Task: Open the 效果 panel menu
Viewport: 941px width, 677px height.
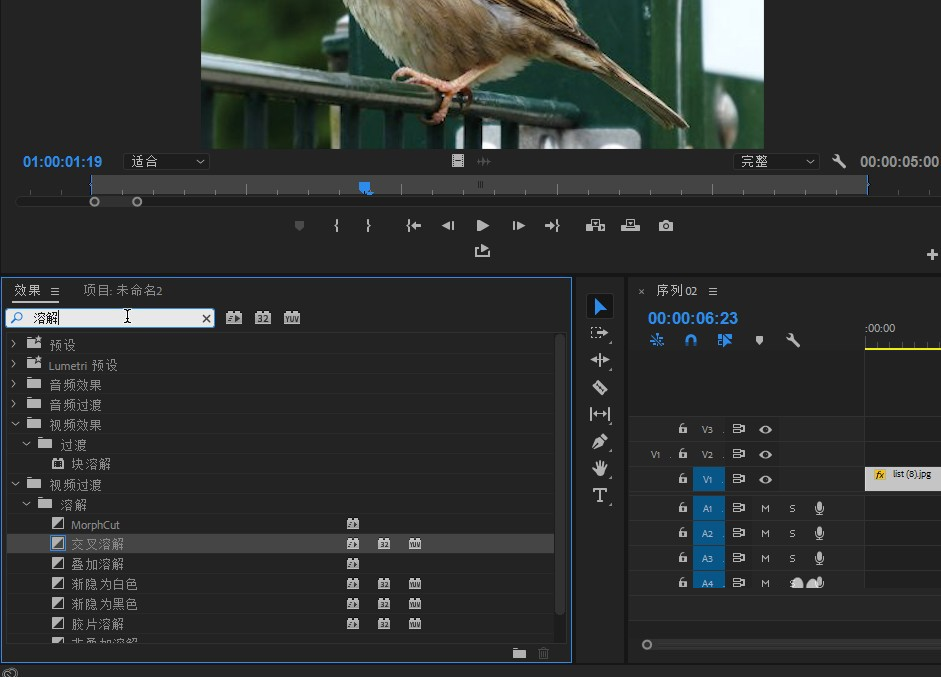Action: tap(55, 292)
